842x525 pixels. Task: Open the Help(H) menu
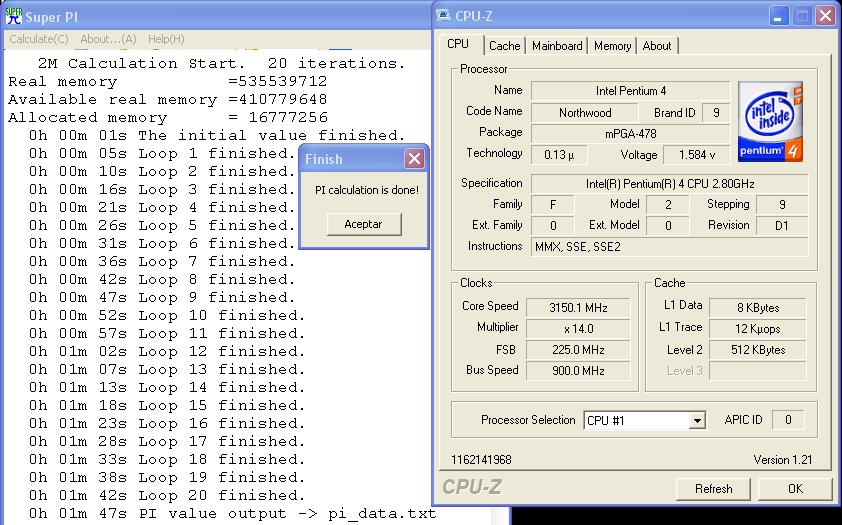[x=166, y=39]
